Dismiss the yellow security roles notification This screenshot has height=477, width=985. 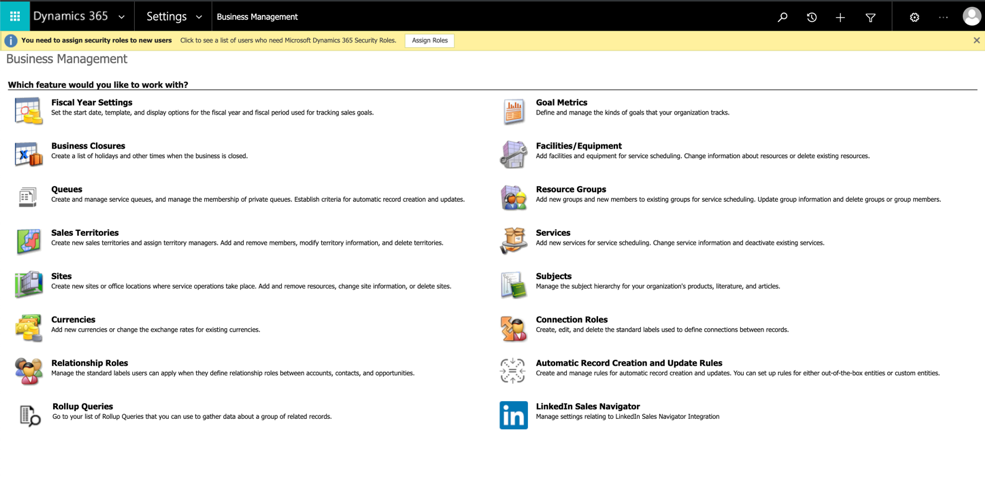[x=976, y=40]
